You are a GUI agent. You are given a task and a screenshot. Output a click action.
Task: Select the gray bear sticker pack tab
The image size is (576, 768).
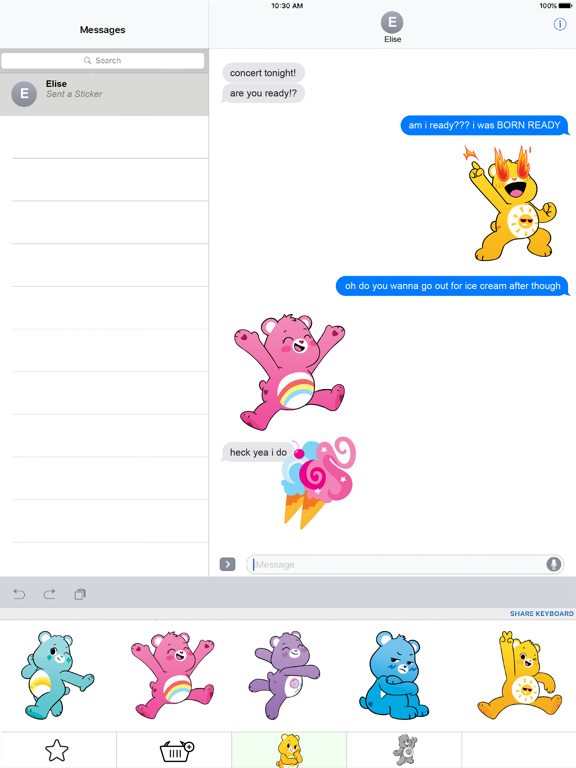coord(405,750)
